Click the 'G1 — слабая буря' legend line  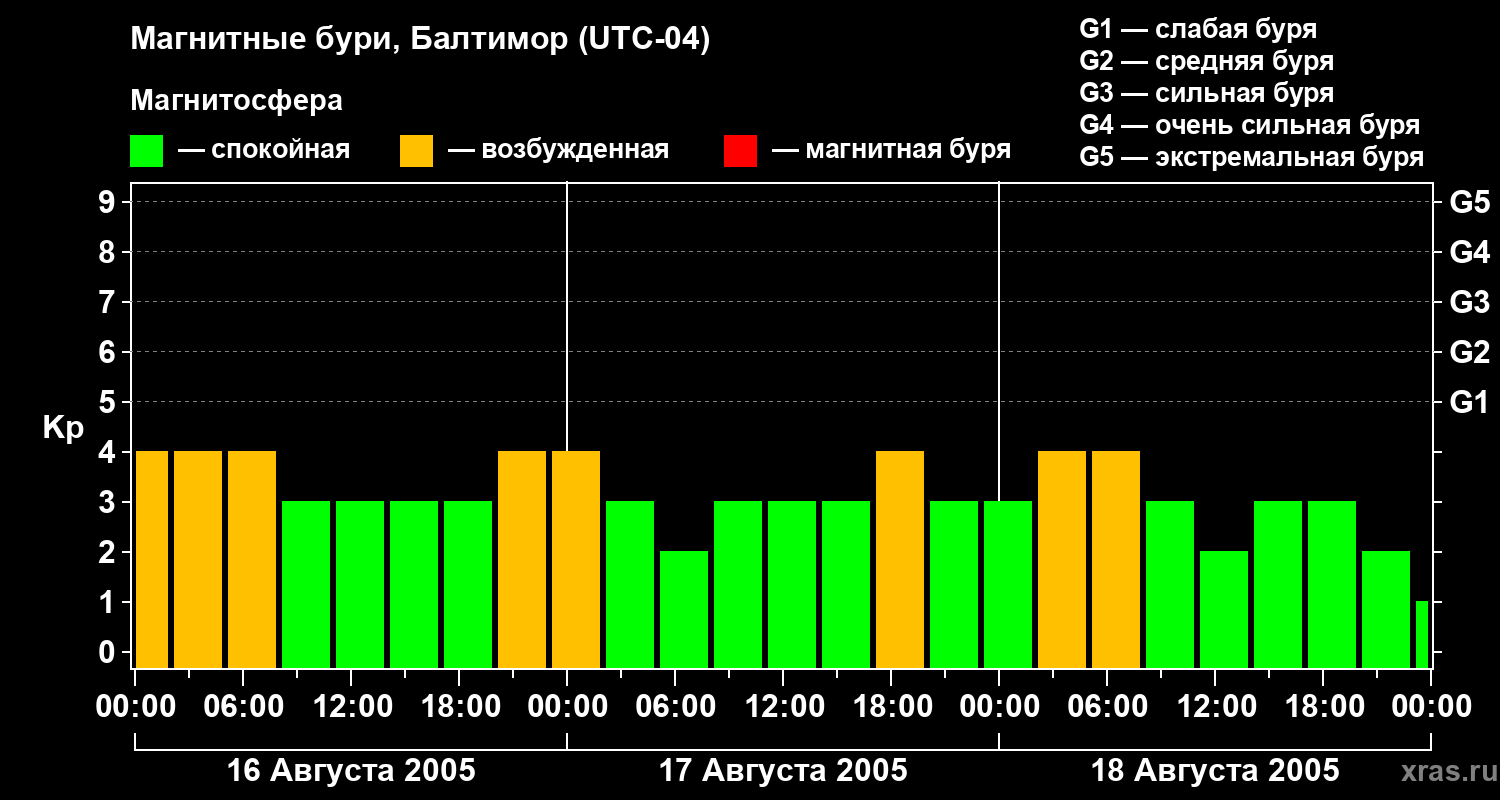1198,29
